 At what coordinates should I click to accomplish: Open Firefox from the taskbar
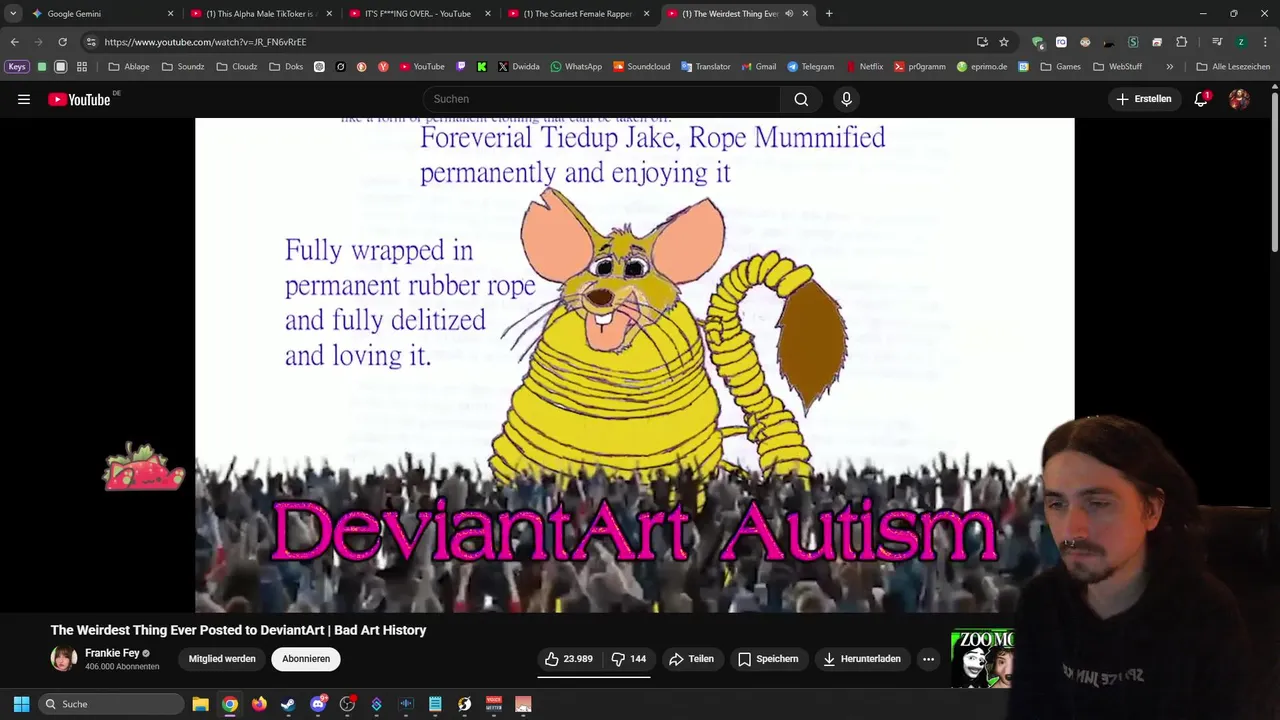click(x=259, y=704)
